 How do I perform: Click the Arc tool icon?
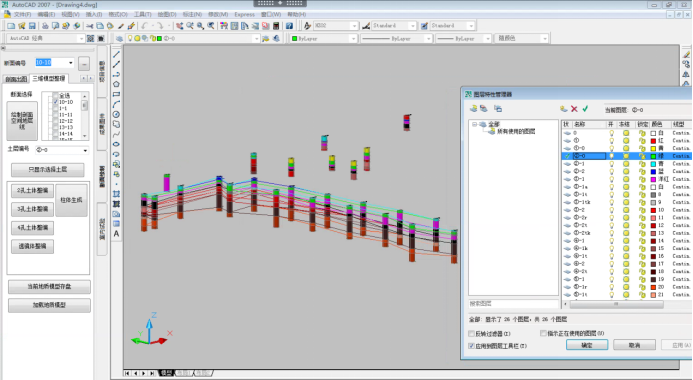(x=116, y=104)
